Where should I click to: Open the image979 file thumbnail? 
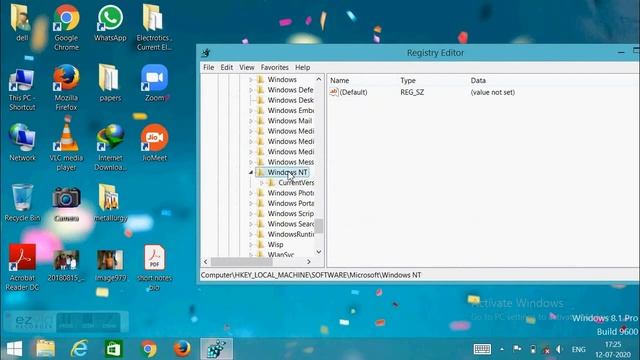pyautogui.click(x=110, y=265)
